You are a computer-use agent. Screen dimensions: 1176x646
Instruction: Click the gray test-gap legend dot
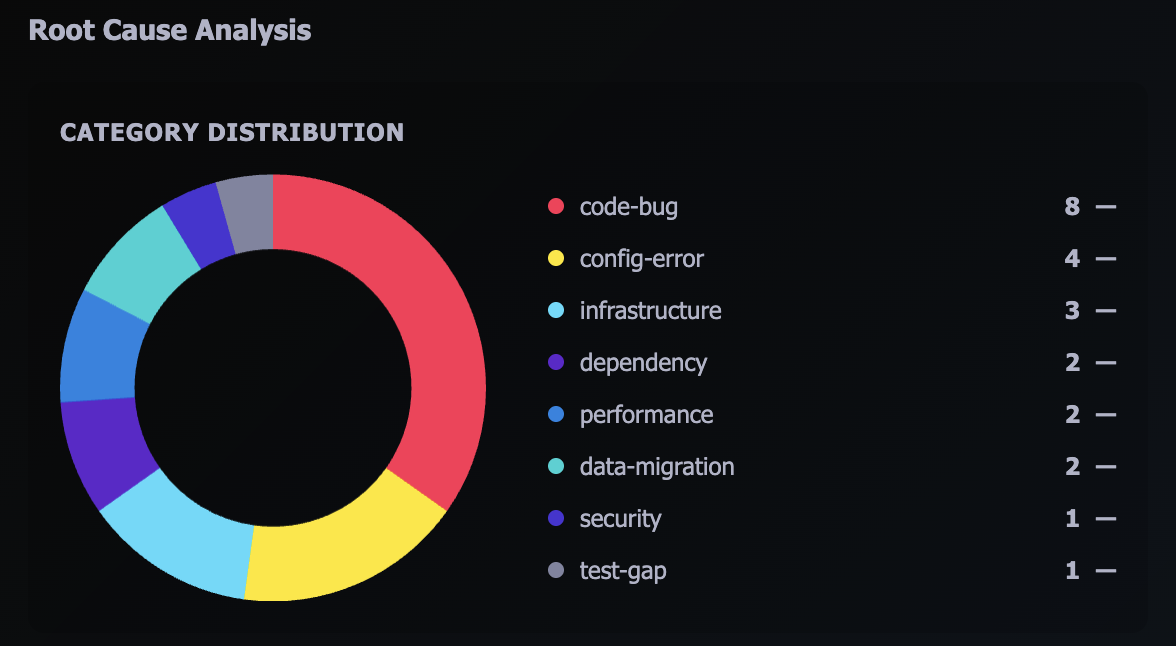click(x=557, y=571)
